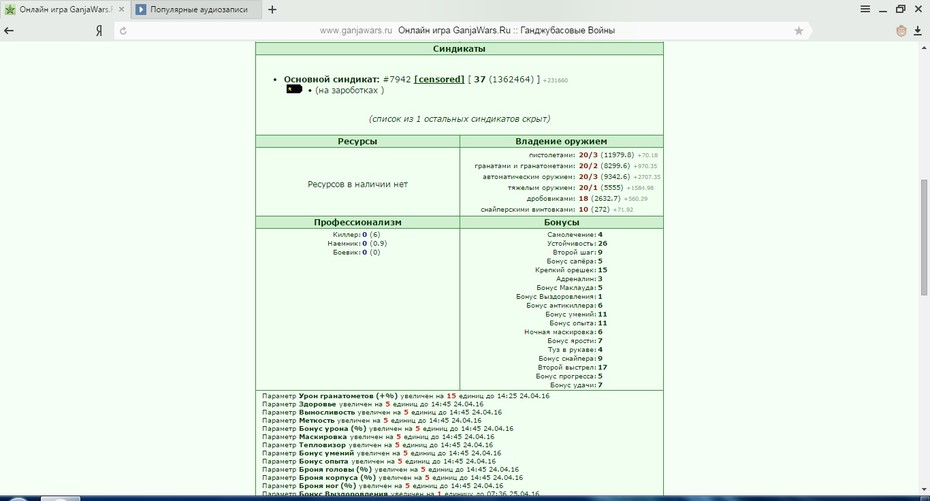Click the 'пистолетами: 20/3' row
This screenshot has width=930, height=501.
tap(593, 155)
